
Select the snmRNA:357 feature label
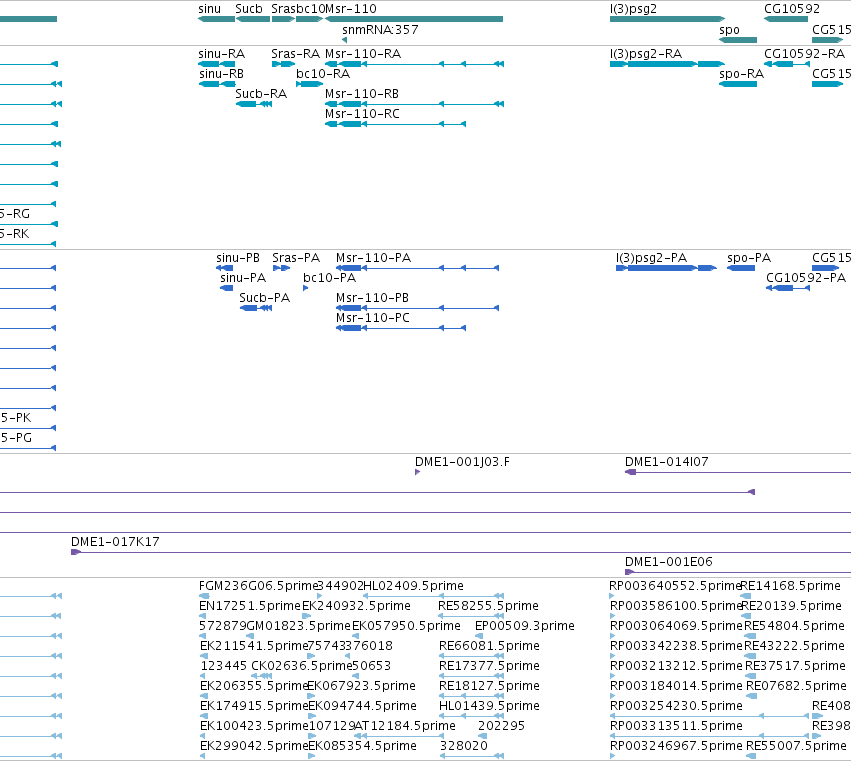pyautogui.click(x=380, y=29)
